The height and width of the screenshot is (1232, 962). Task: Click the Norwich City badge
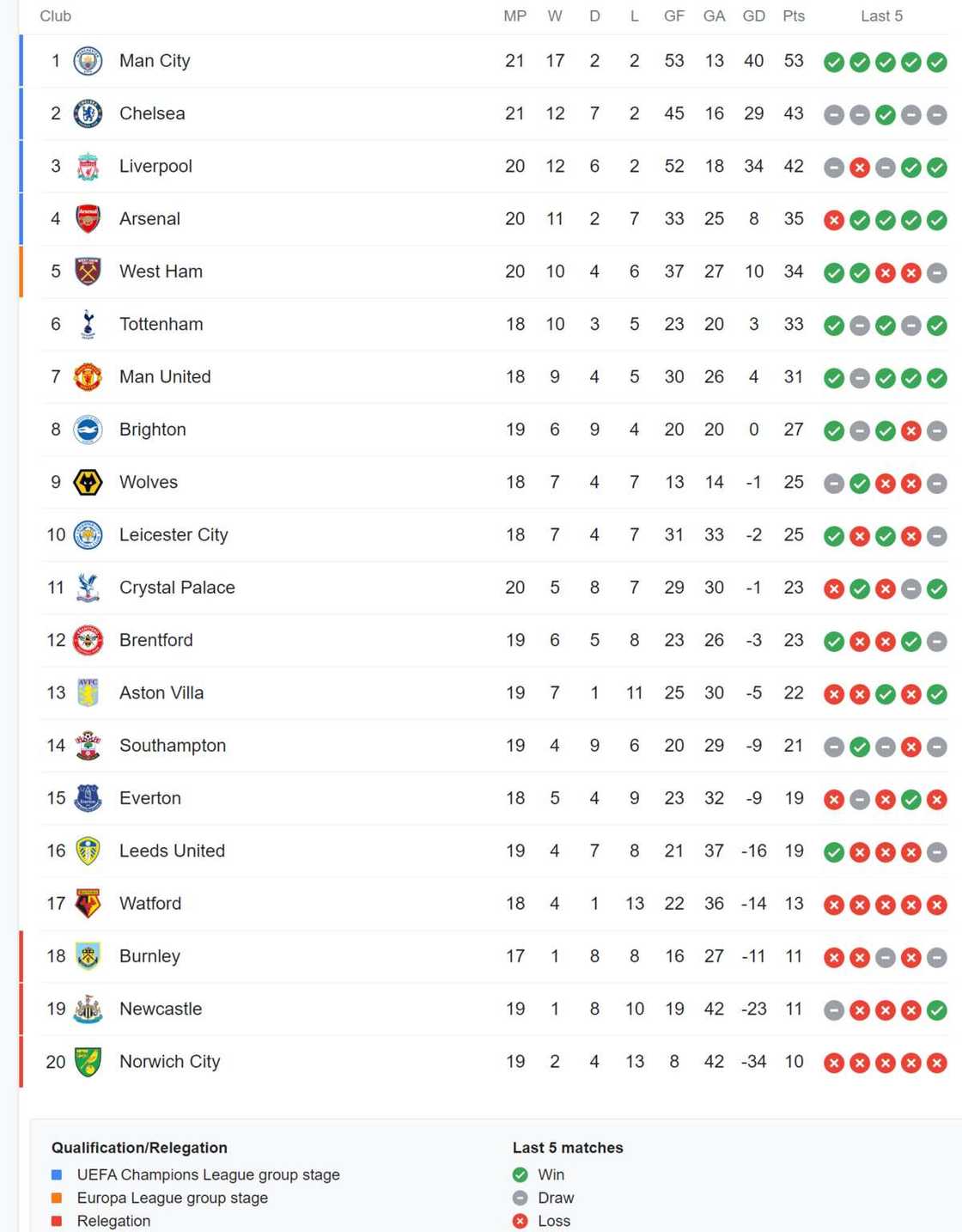pos(88,1062)
